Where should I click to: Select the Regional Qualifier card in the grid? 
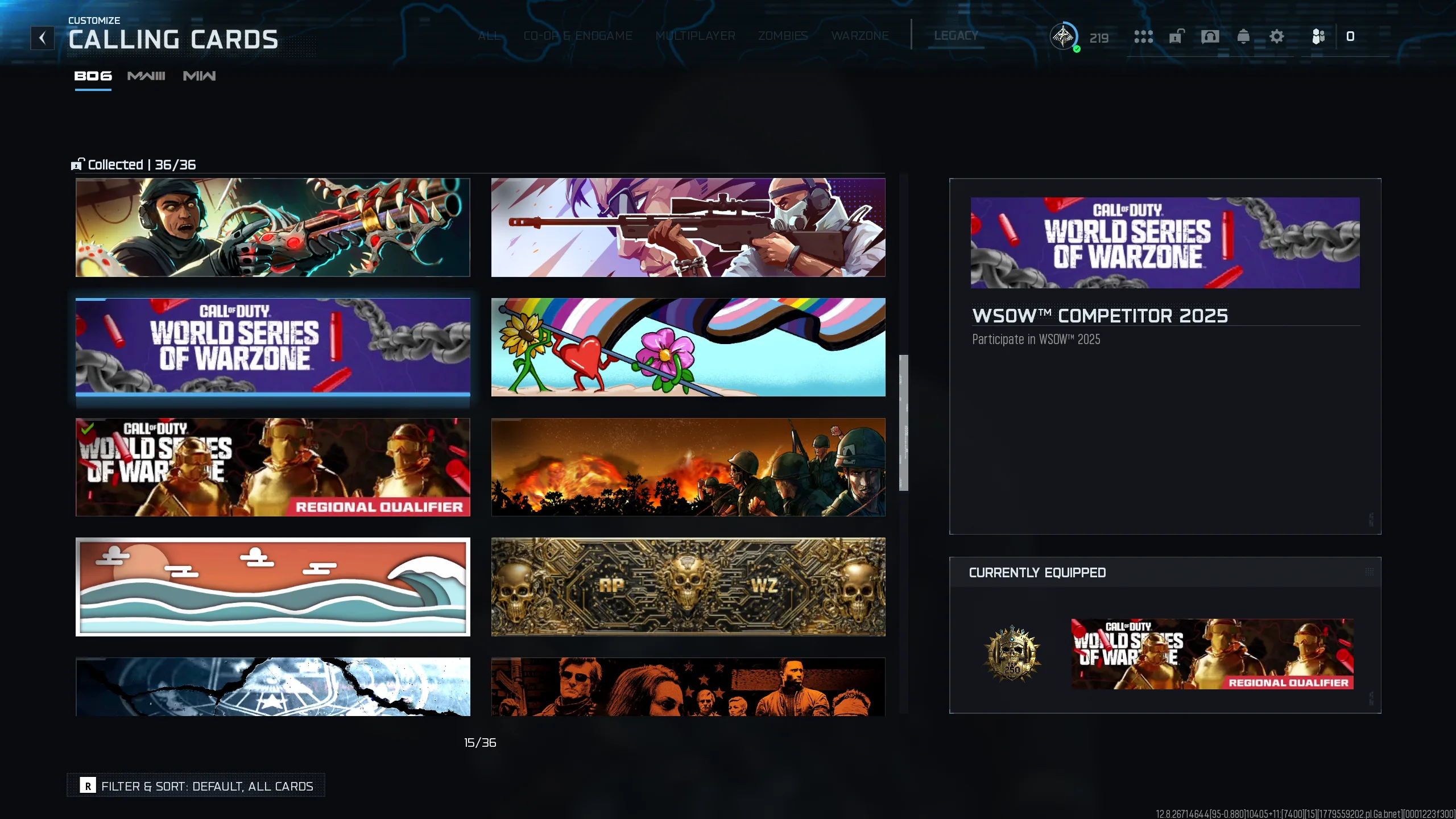pos(273,467)
